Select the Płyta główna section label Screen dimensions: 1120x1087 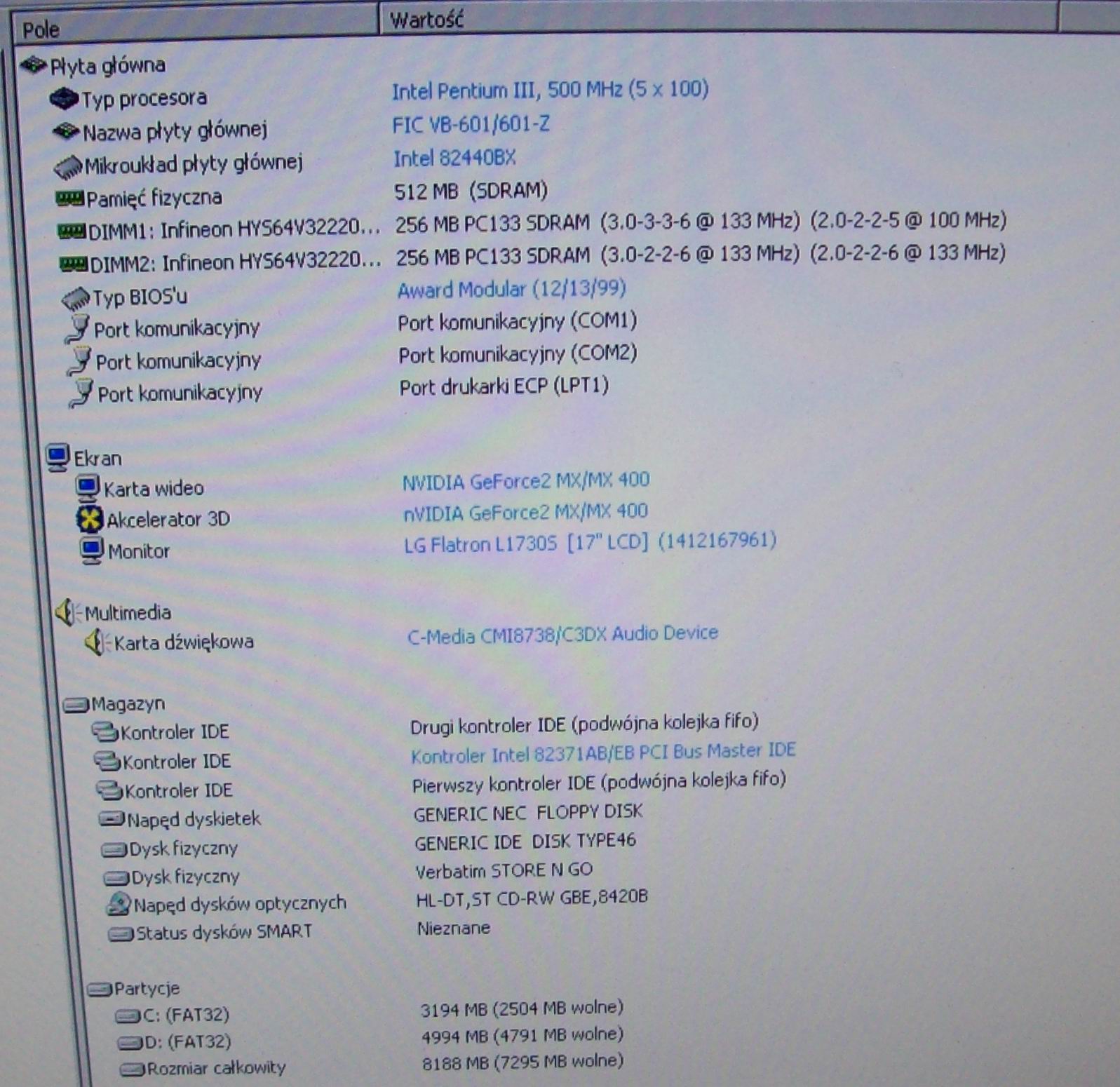point(108,66)
